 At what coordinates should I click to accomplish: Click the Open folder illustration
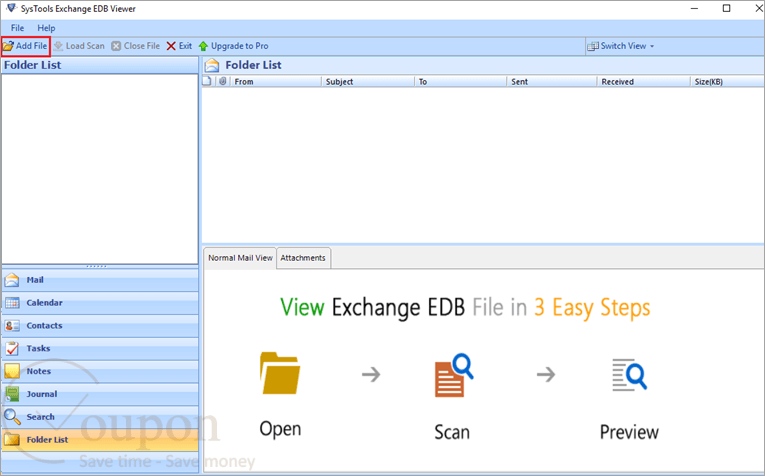[x=280, y=373]
